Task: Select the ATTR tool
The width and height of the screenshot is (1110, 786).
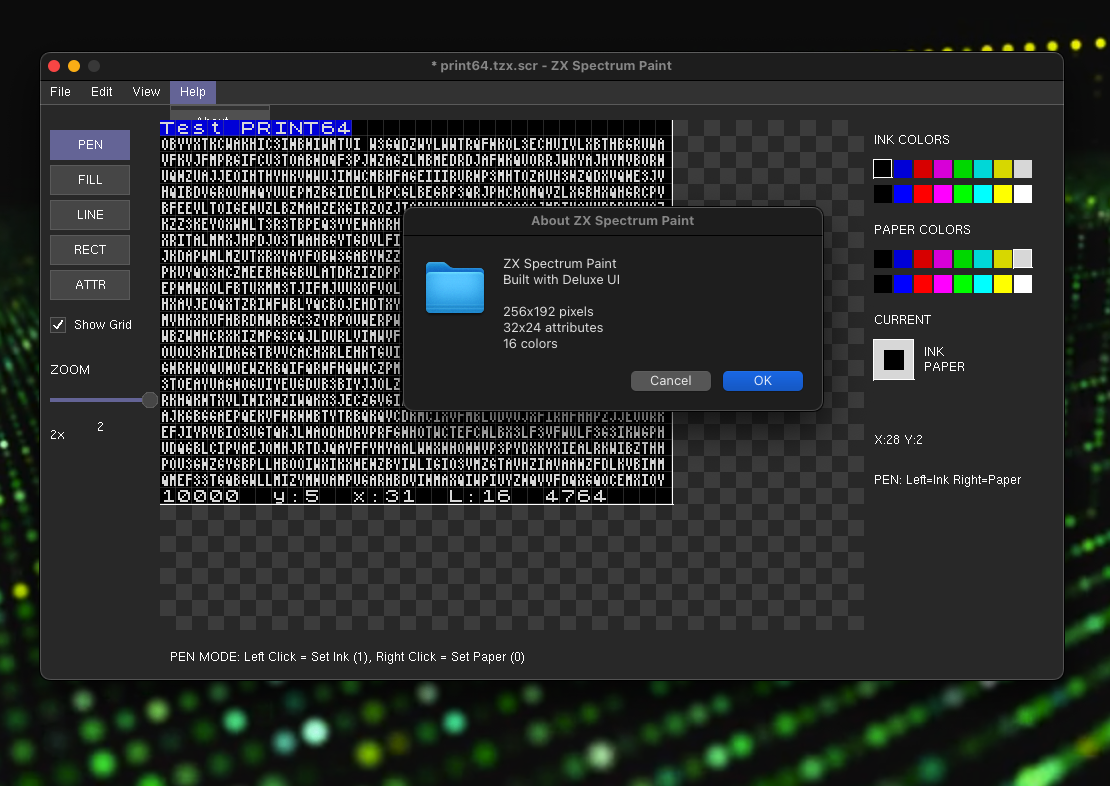Action: (x=90, y=285)
